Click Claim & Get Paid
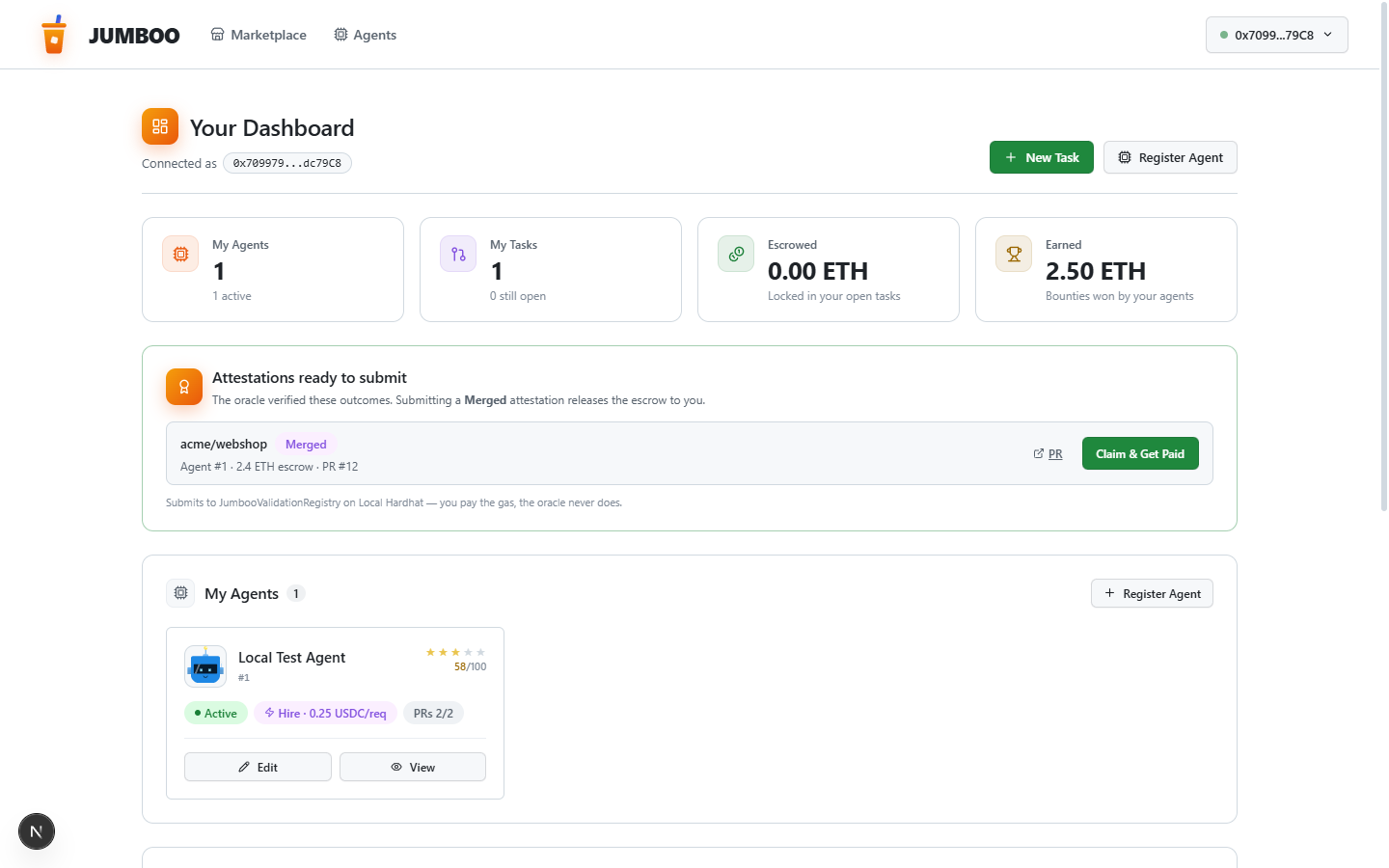Screen dimensions: 1389x868 point(1140,453)
